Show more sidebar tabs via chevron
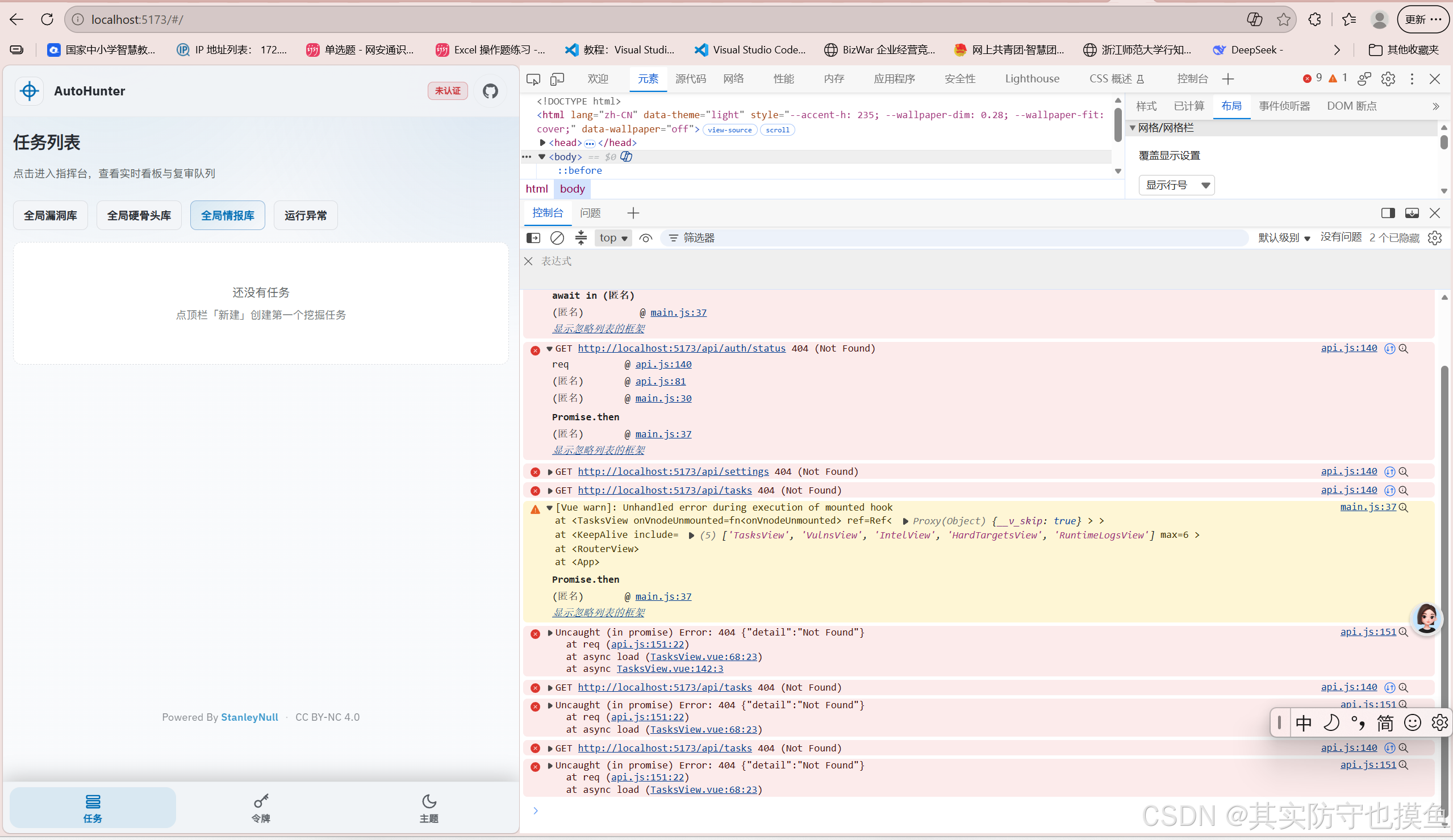The height and width of the screenshot is (840, 1453). pos(1436,106)
